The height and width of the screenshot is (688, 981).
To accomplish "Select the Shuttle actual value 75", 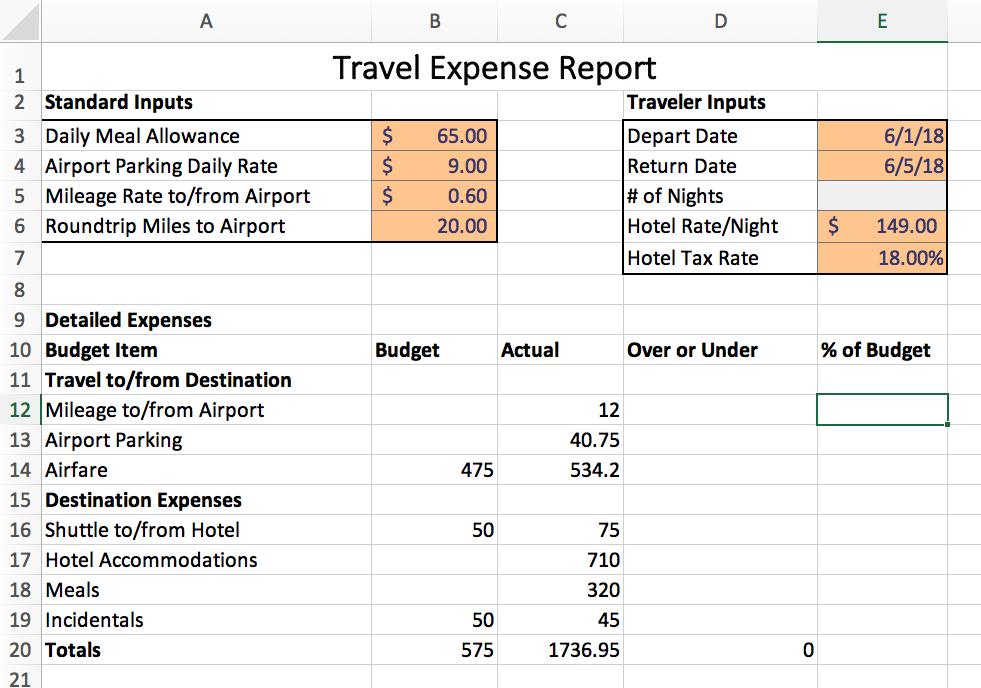I will point(561,530).
